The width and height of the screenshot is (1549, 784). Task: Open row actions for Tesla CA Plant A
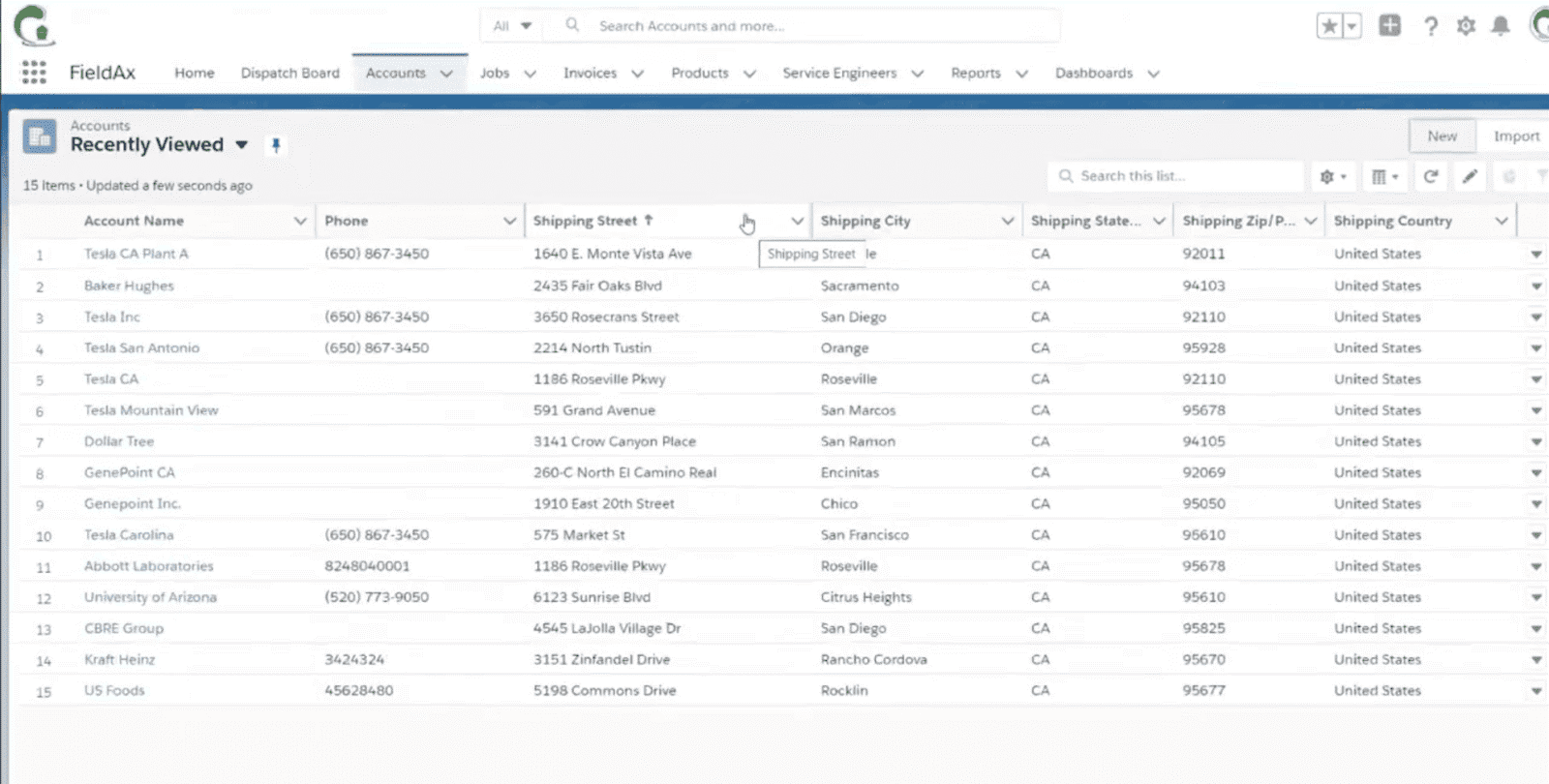pyautogui.click(x=1536, y=255)
